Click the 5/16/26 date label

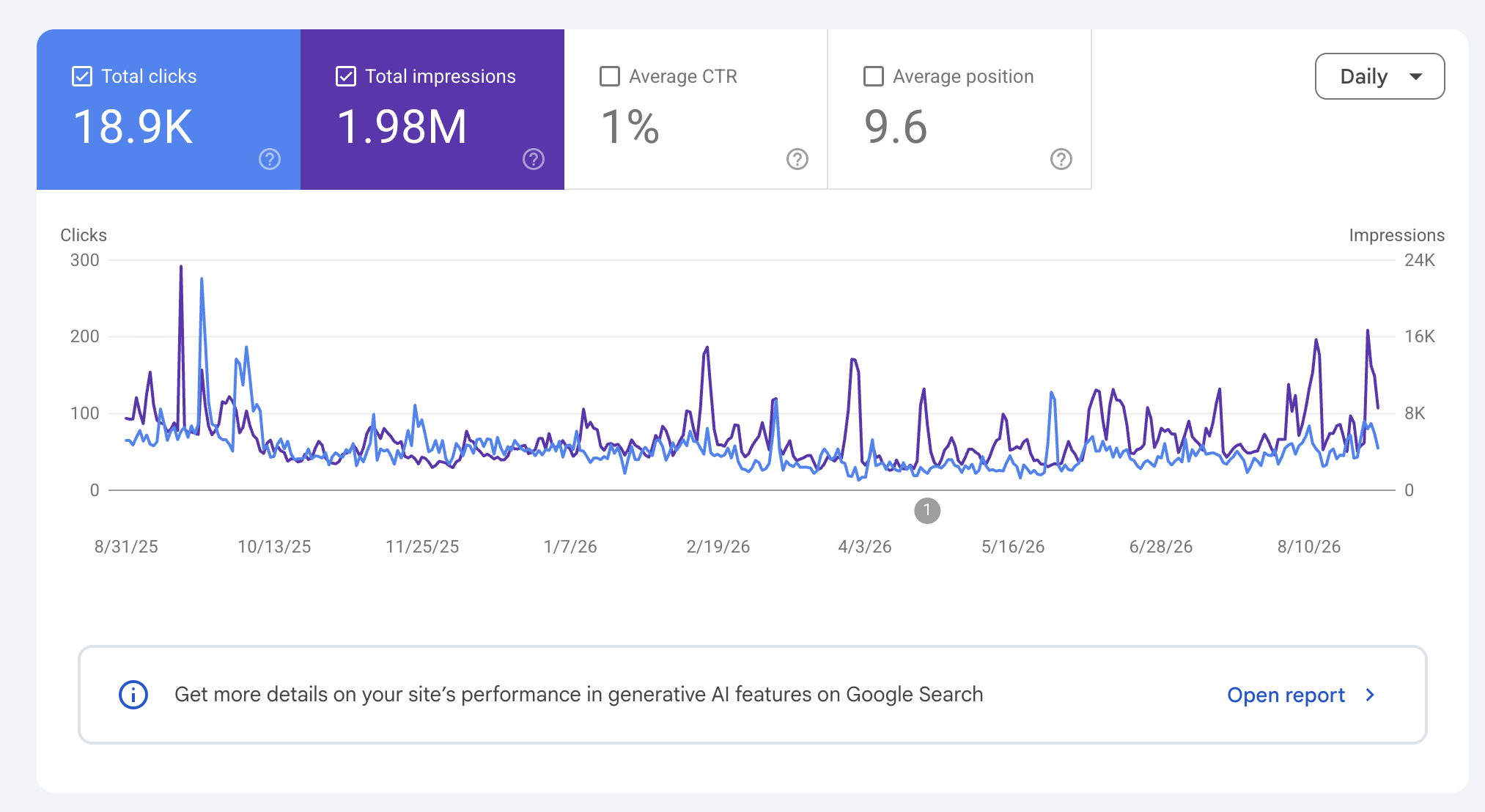point(1013,547)
